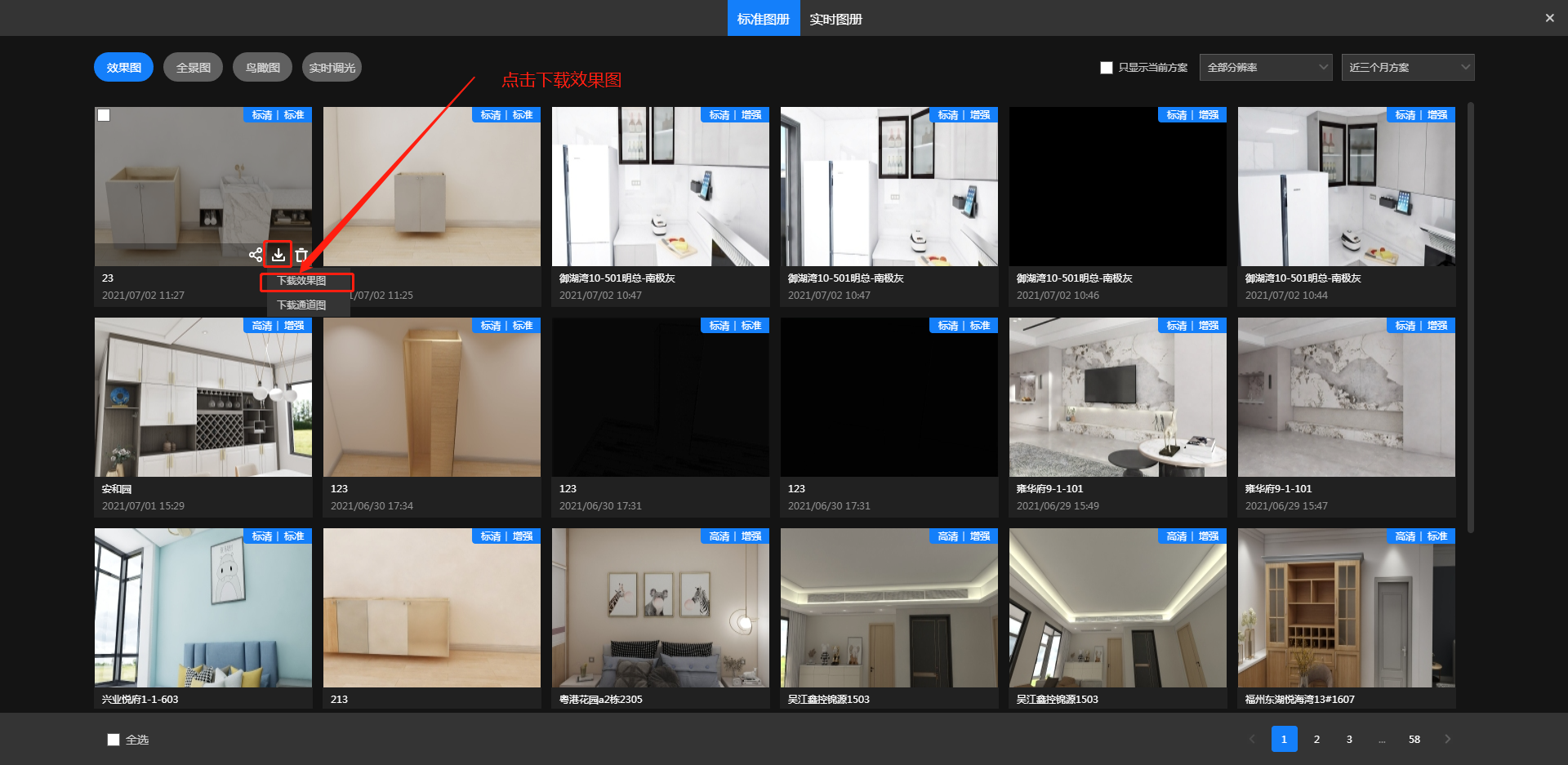
Task: Click the ellipsis to jump more pages
Action: tap(1382, 740)
